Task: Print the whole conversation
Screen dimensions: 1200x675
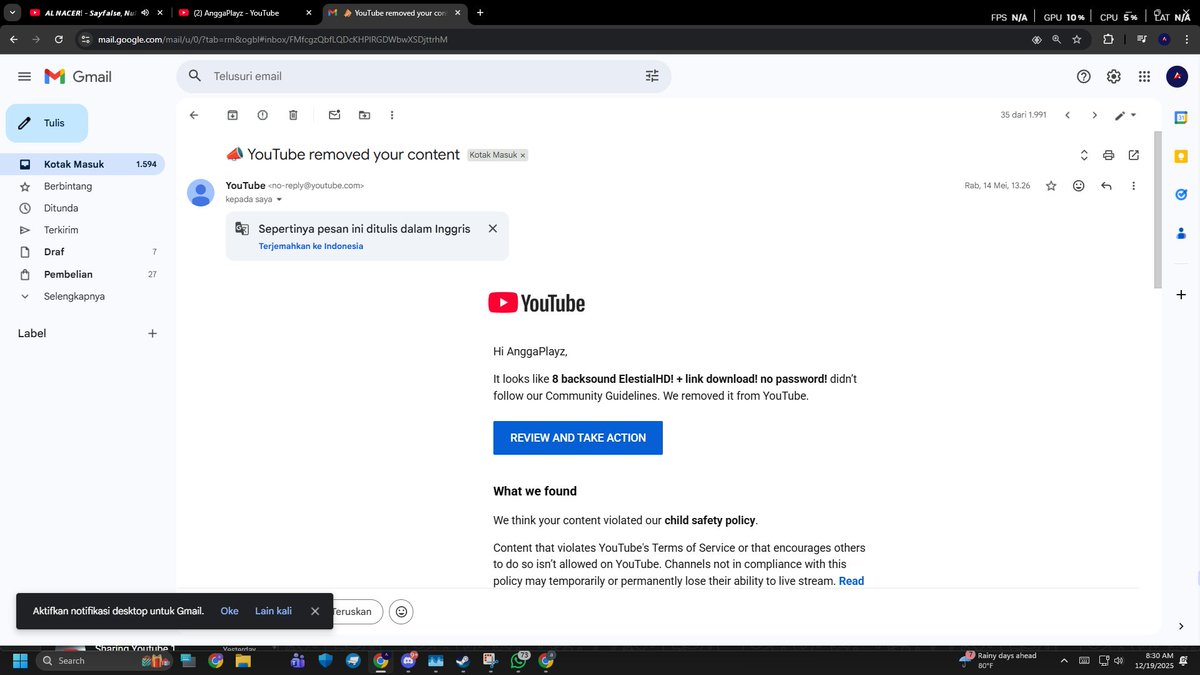Action: pos(1108,155)
